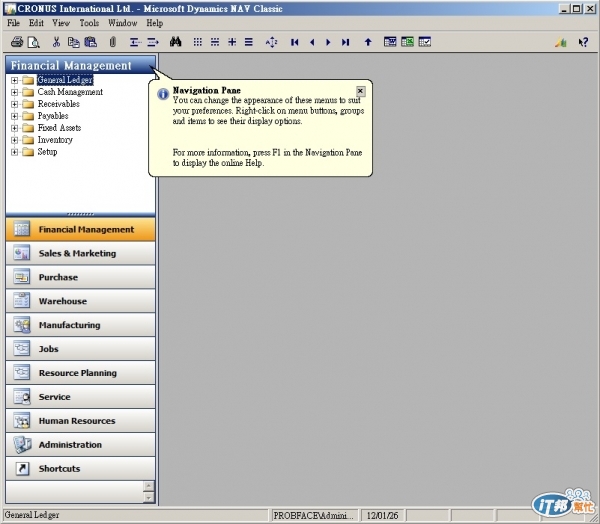Click the up arrow toolbar icon
Screen dimensions: 600x524
pyautogui.click(x=368, y=42)
